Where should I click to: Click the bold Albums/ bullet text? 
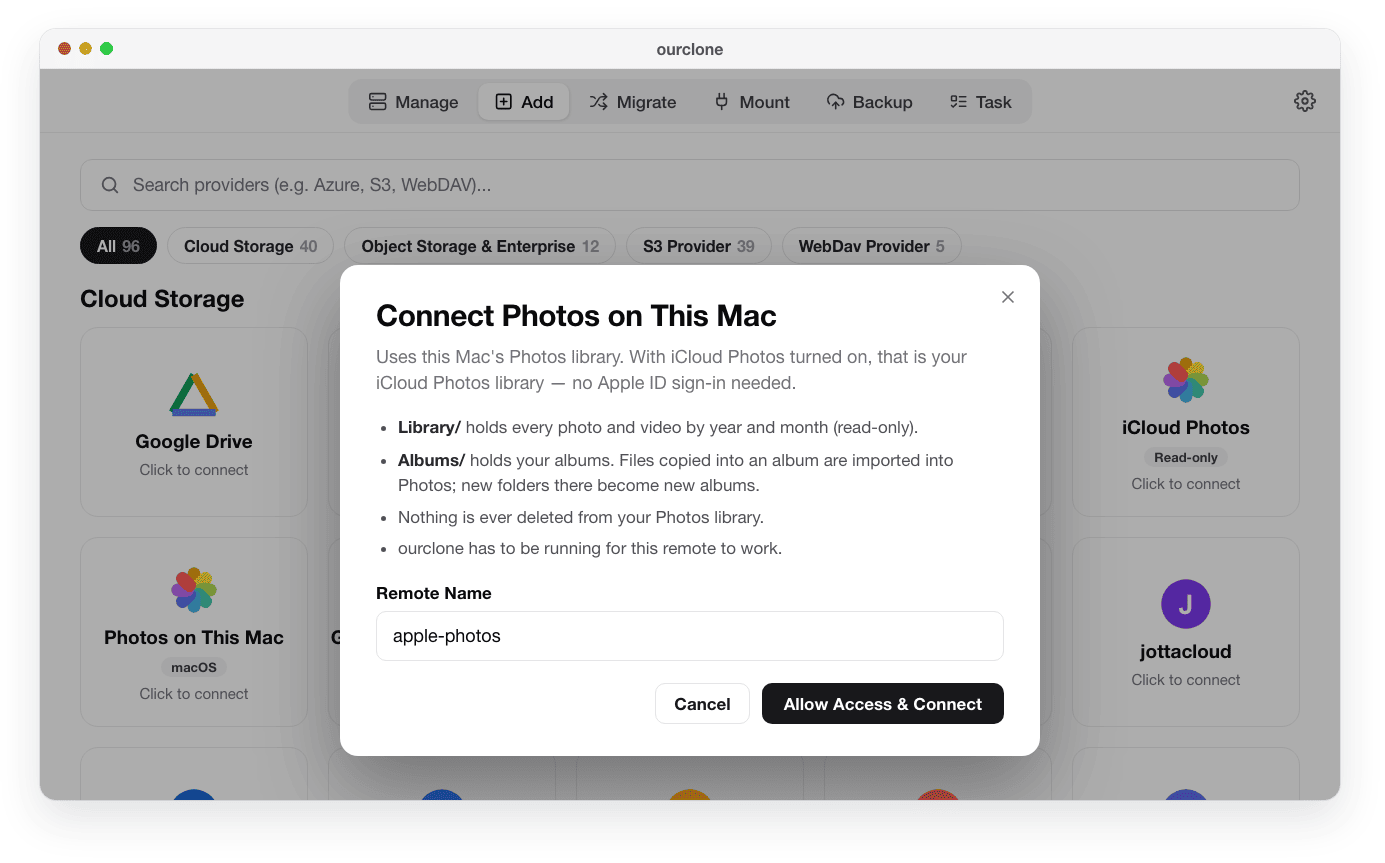pyautogui.click(x=431, y=460)
